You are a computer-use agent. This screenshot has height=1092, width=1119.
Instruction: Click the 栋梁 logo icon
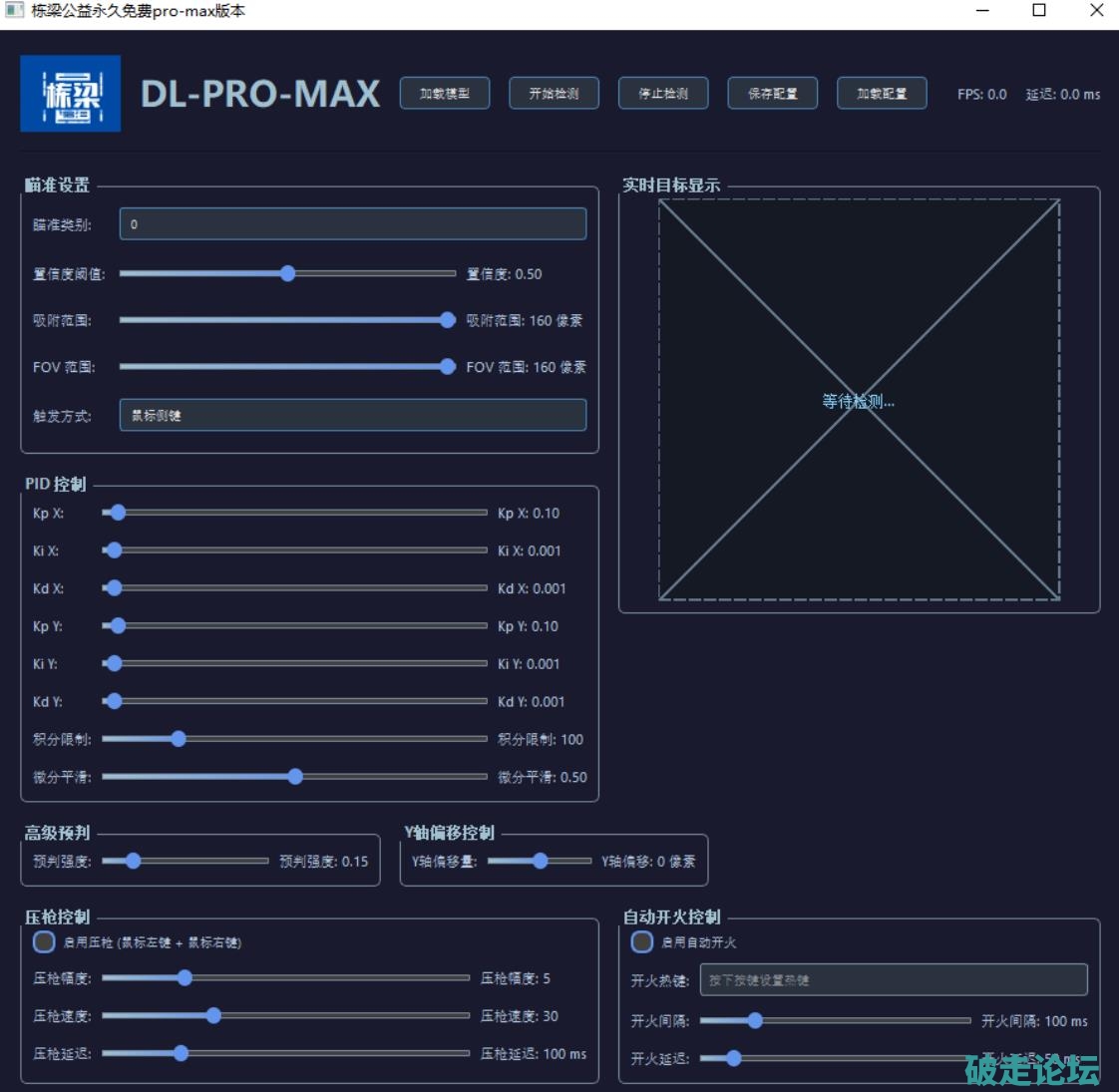(70, 94)
